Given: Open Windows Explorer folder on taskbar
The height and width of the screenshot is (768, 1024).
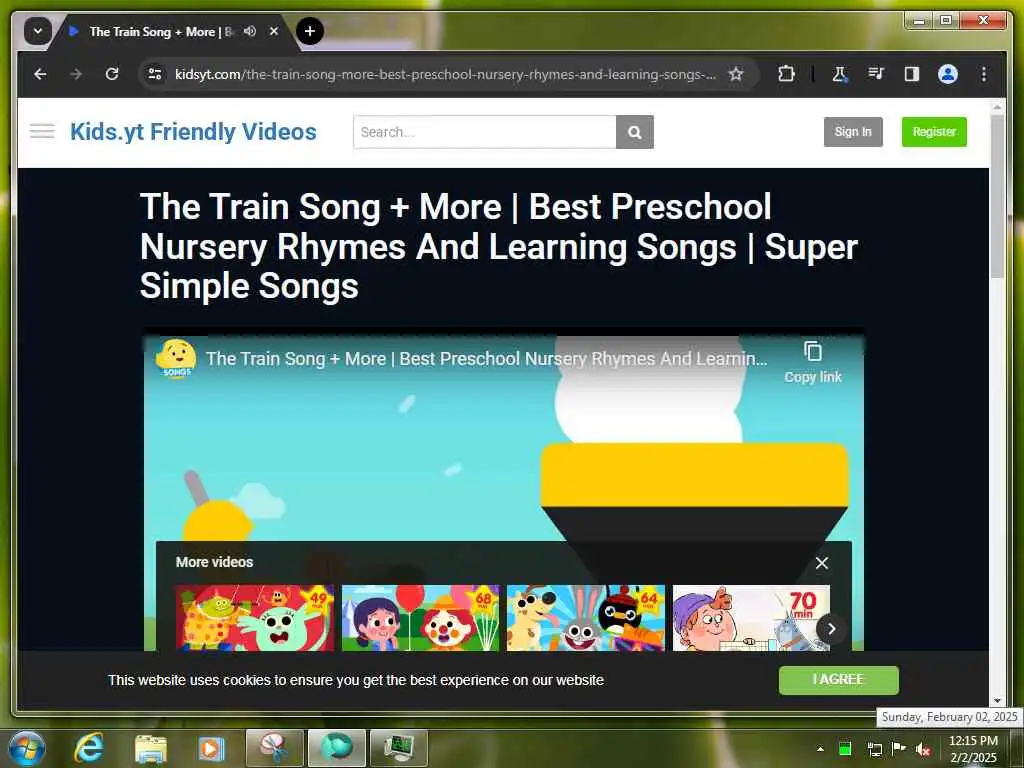Looking at the screenshot, I should coord(150,748).
